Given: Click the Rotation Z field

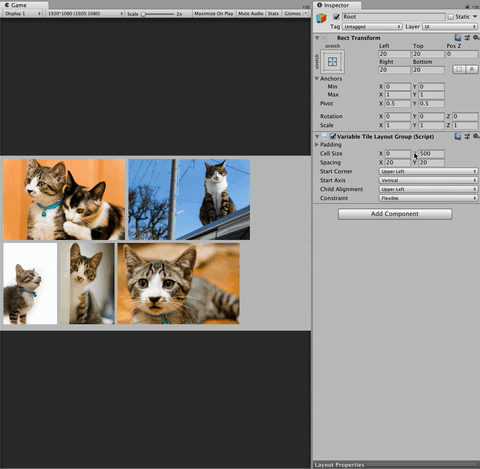Looking at the screenshot, I should [465, 116].
